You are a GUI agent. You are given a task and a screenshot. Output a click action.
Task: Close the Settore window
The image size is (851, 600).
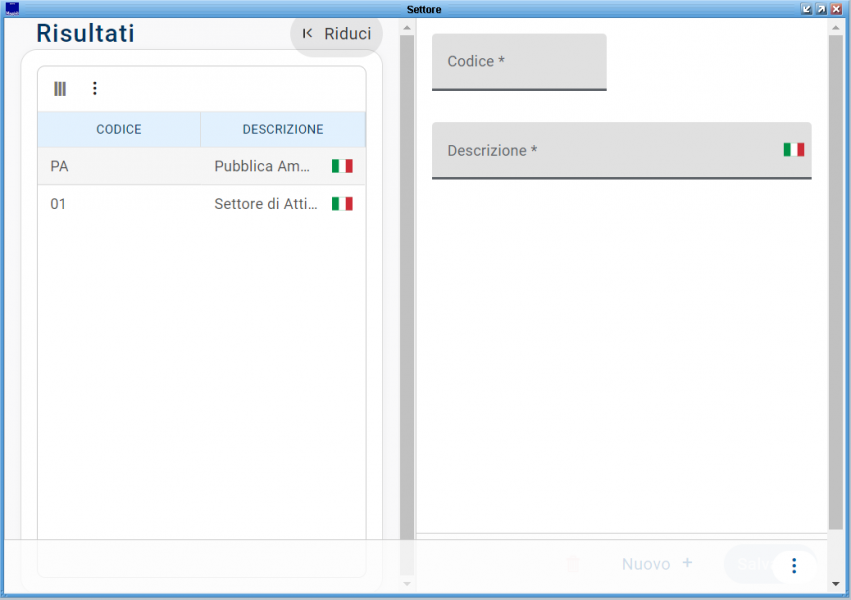click(837, 9)
